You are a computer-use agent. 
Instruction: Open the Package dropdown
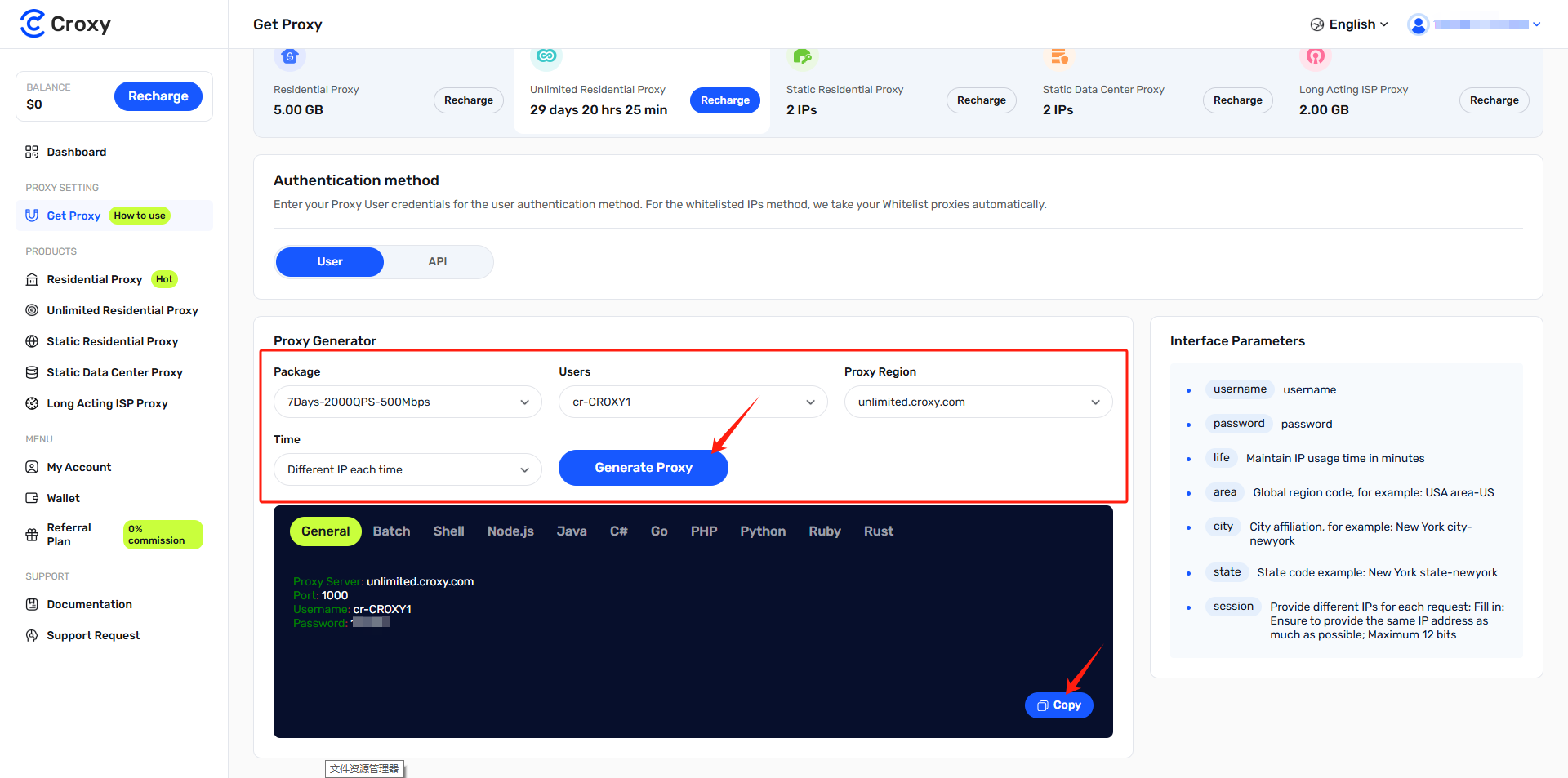click(408, 402)
